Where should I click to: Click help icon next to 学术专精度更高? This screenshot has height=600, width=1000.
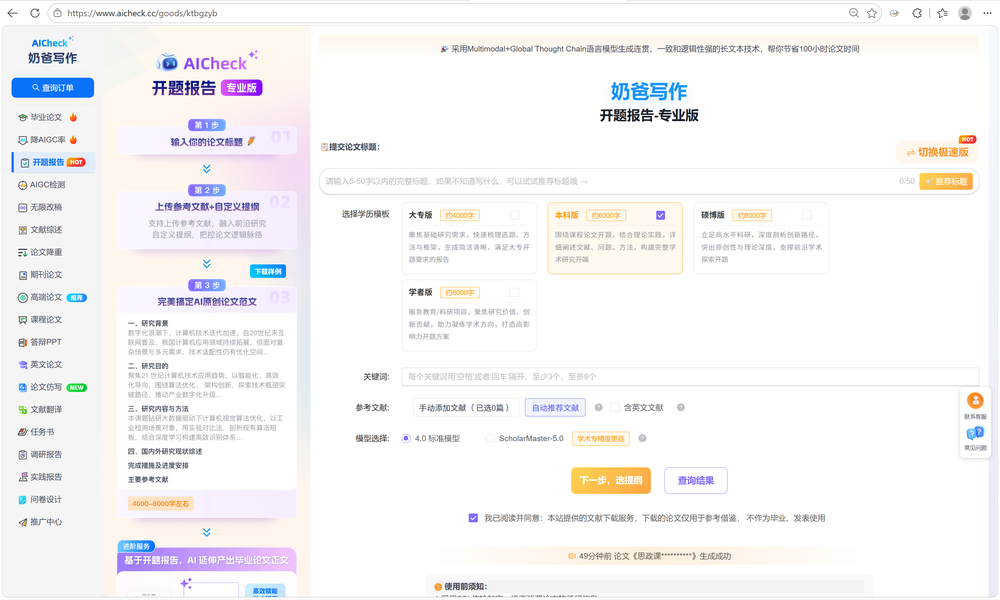[642, 439]
